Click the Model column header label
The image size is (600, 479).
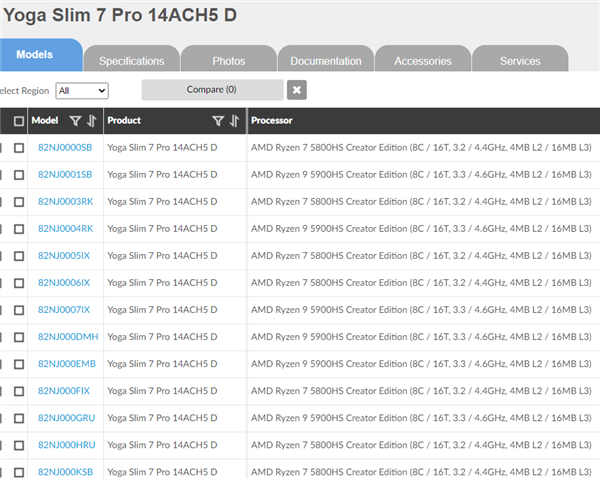pos(45,121)
